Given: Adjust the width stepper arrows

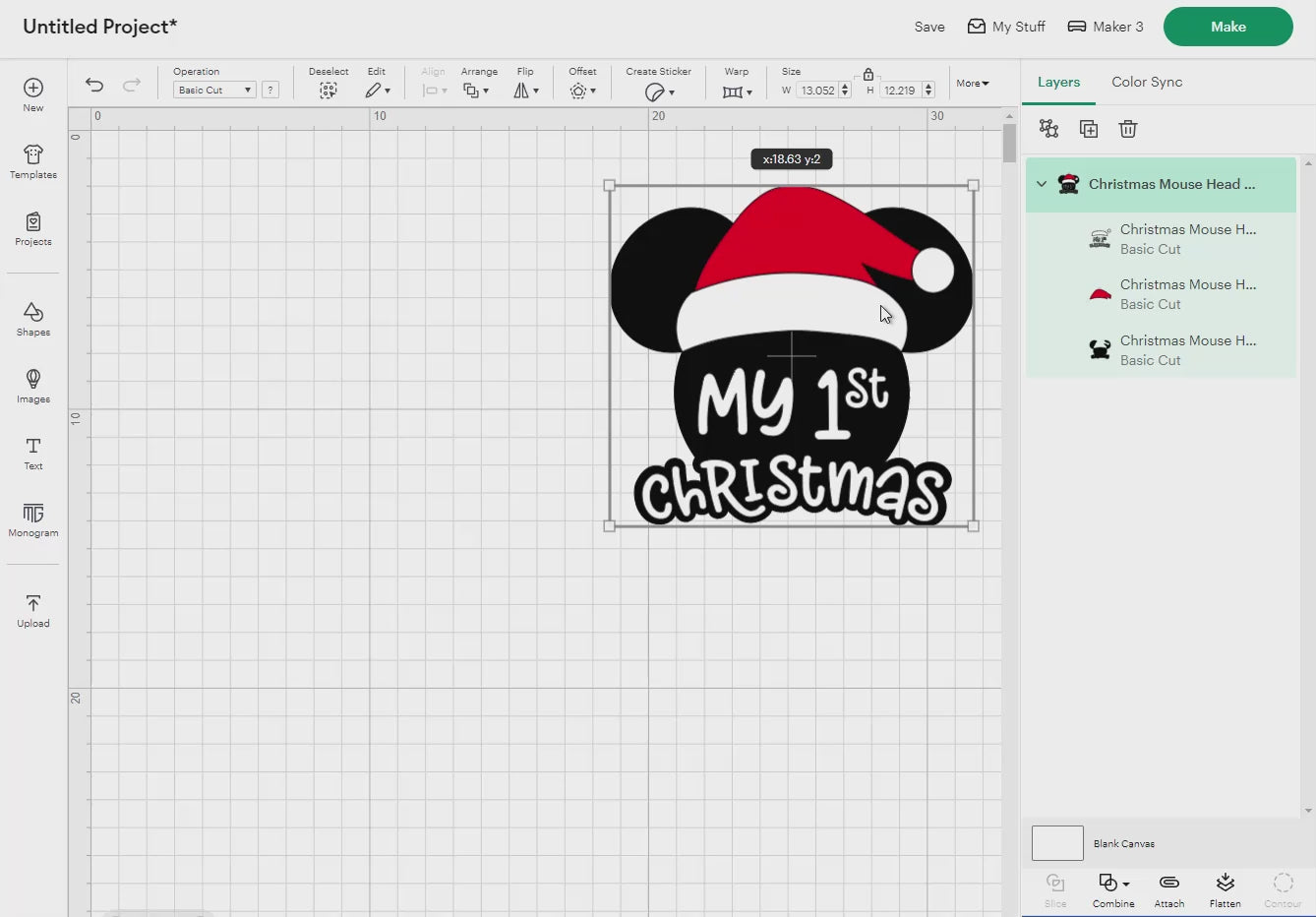Looking at the screenshot, I should pyautogui.click(x=845, y=91).
